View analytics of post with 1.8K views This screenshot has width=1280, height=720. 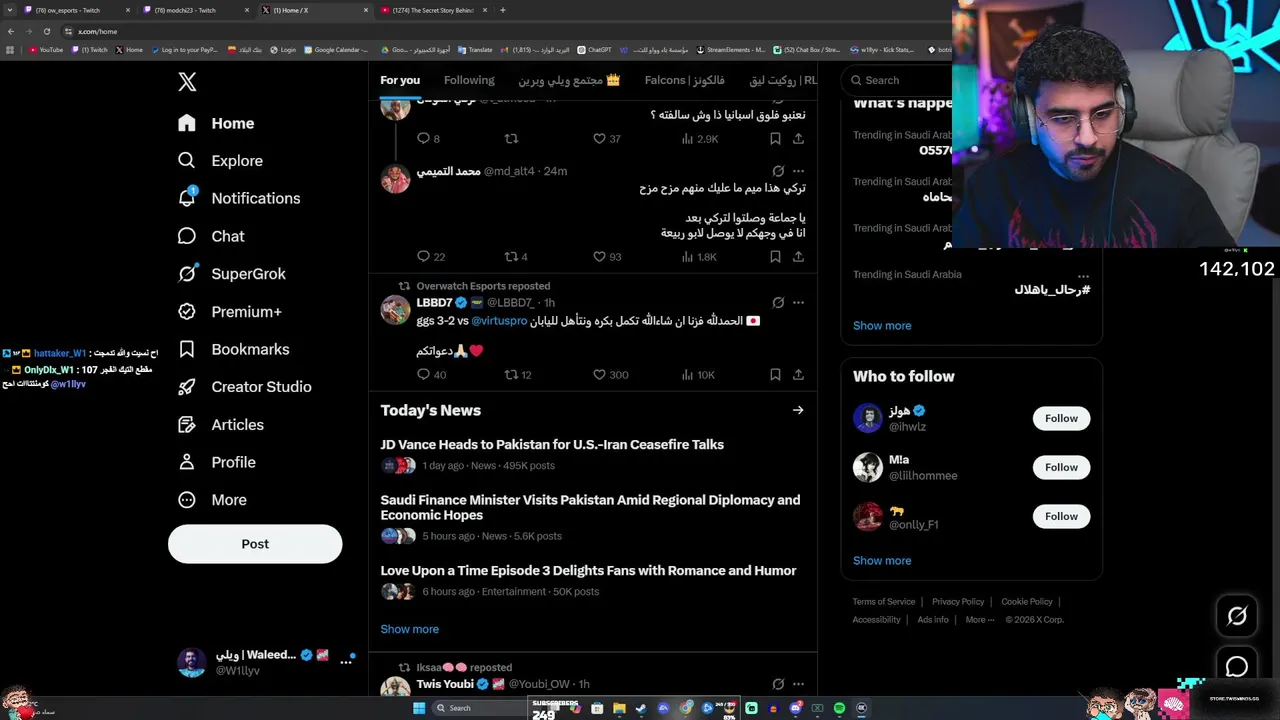coord(699,257)
